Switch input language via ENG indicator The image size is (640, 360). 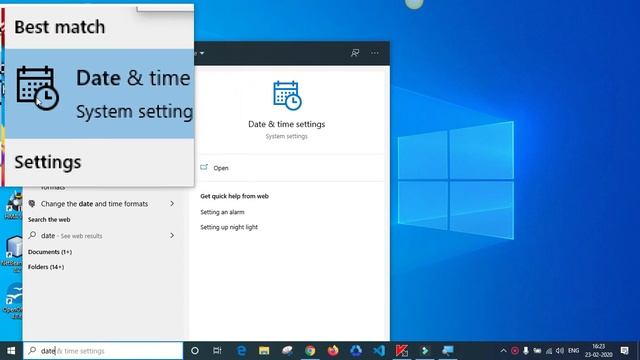point(573,351)
